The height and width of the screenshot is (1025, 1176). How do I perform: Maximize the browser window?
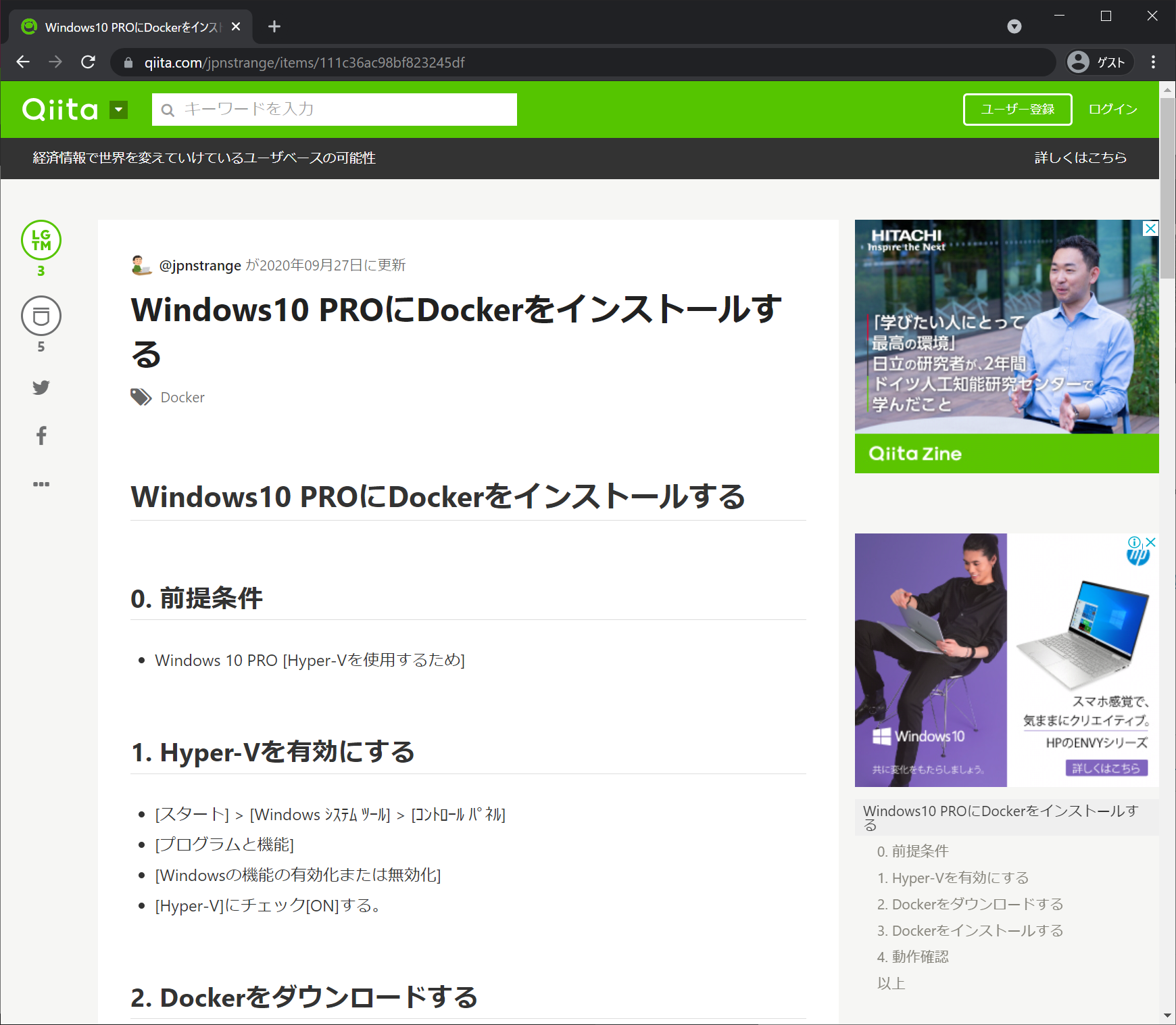1106,16
